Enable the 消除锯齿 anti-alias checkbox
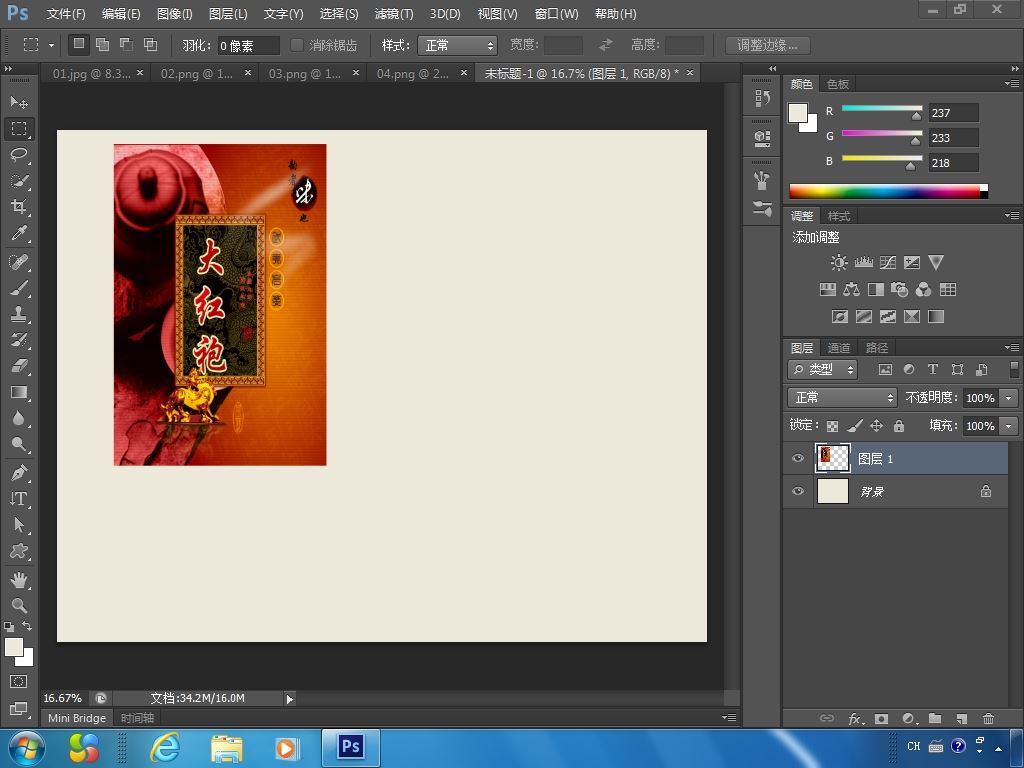Screen dimensions: 1024x768 pyautogui.click(x=297, y=45)
